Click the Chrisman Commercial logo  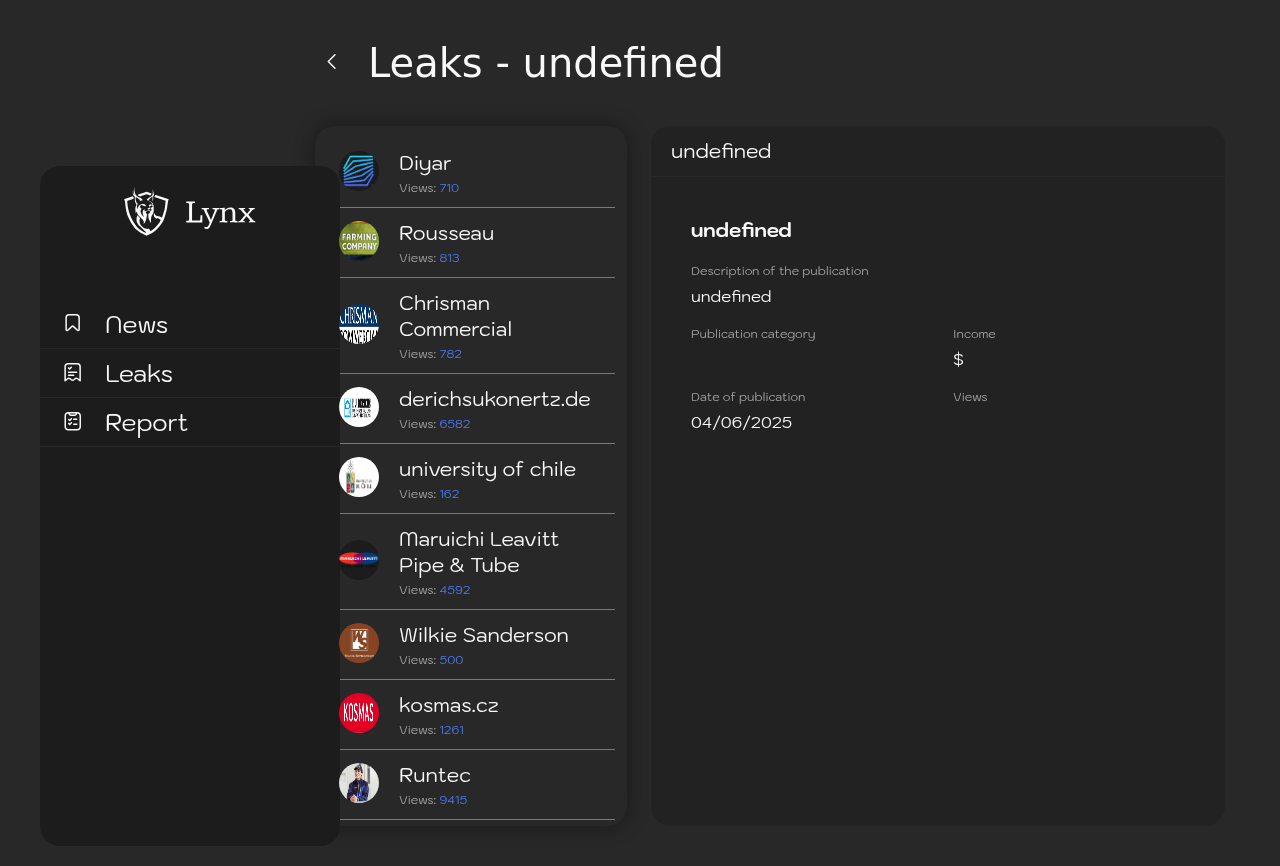[359, 324]
